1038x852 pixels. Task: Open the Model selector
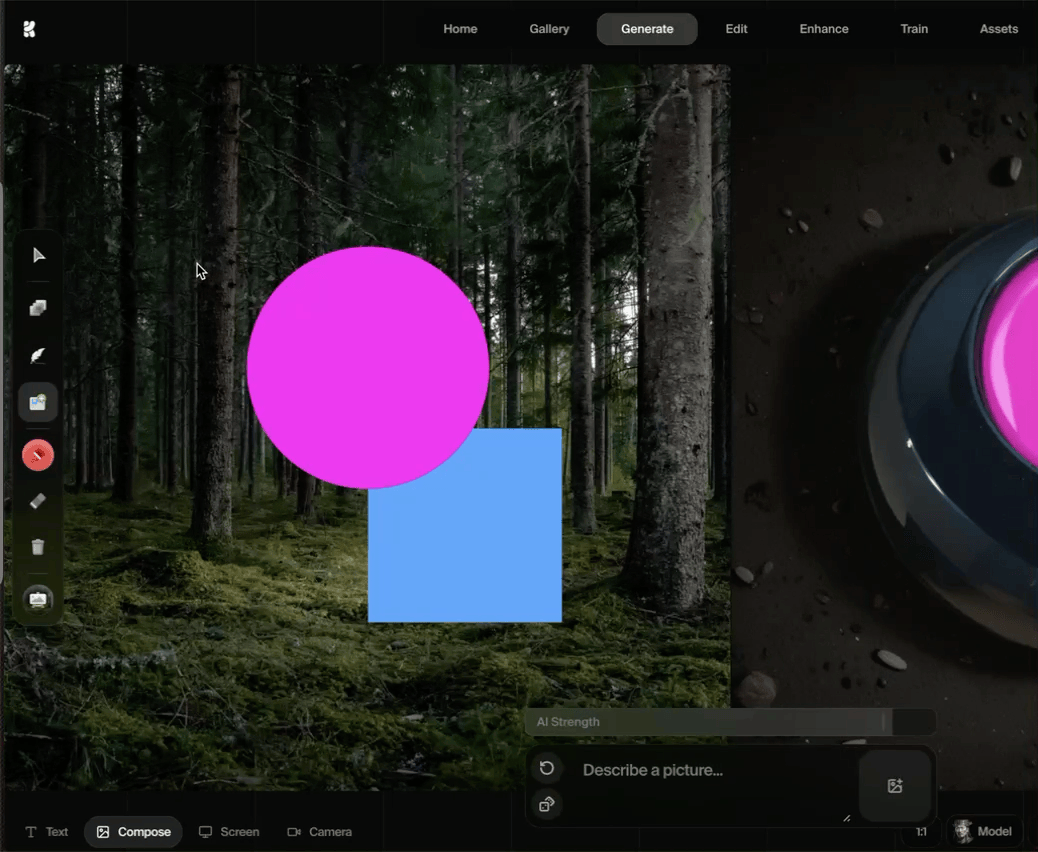[x=984, y=831]
